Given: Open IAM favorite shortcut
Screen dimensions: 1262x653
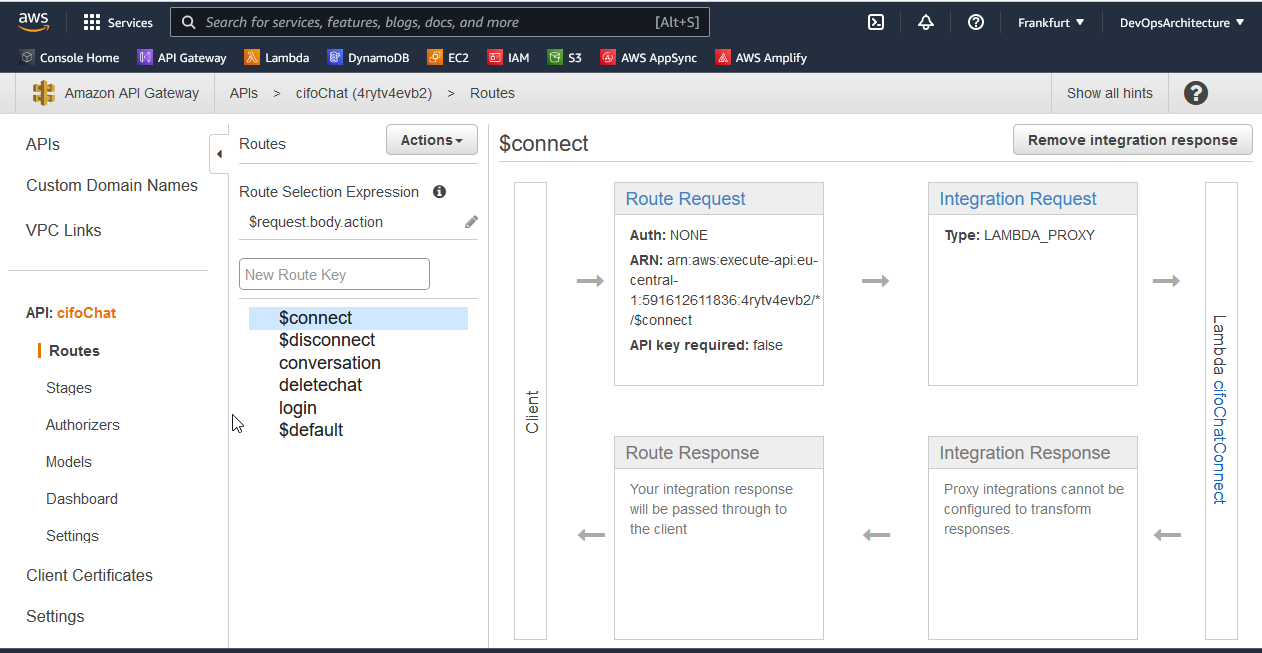Looking at the screenshot, I should pyautogui.click(x=509, y=58).
